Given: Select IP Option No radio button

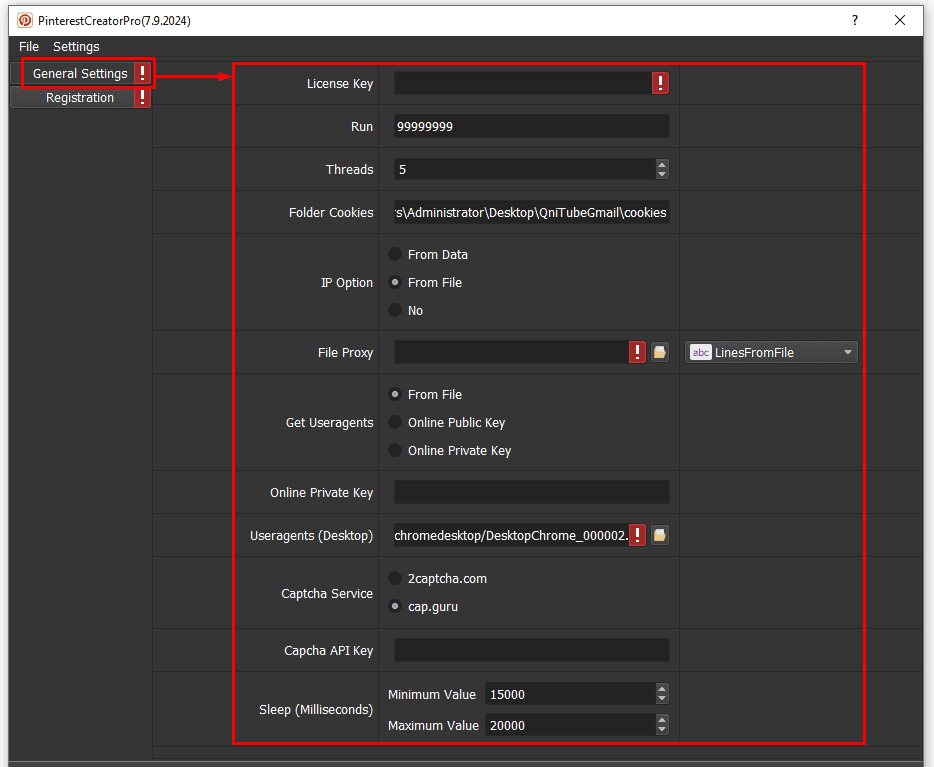Looking at the screenshot, I should [x=395, y=310].
